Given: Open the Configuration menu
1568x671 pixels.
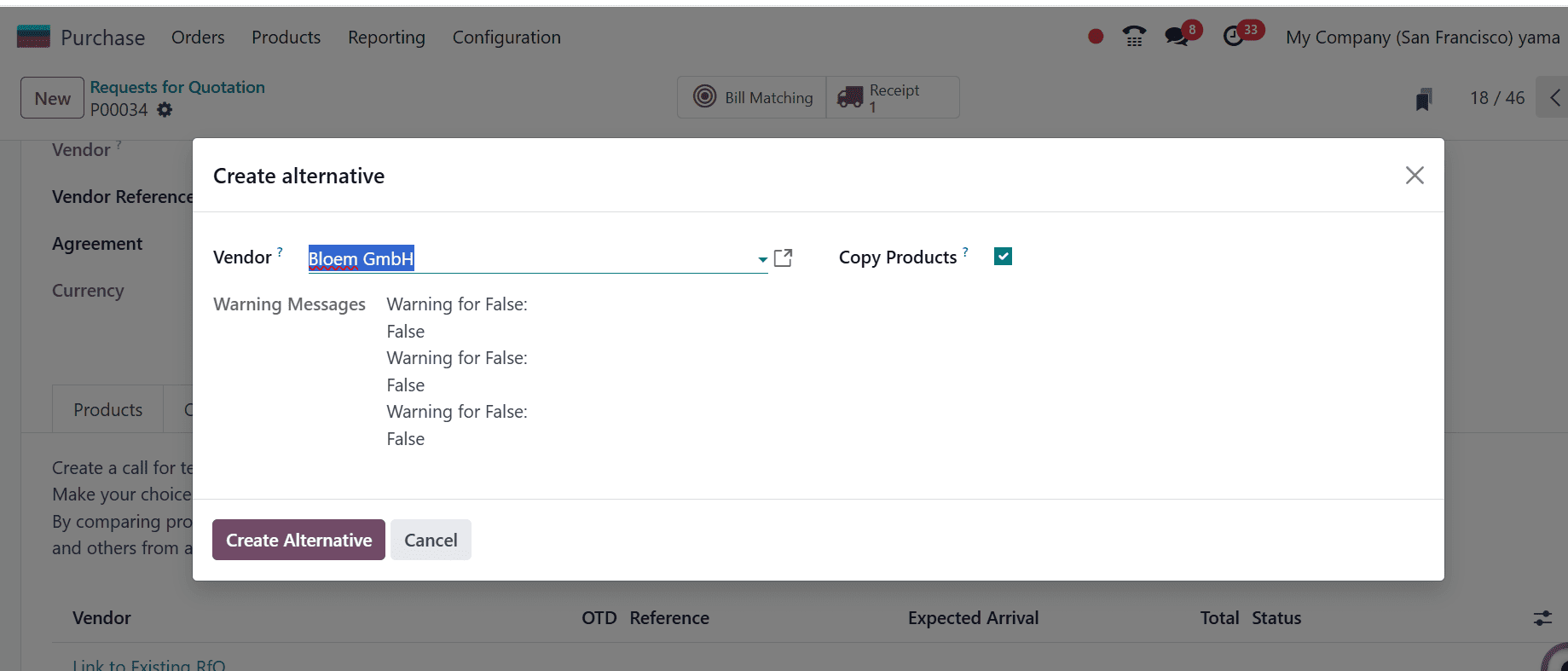Looking at the screenshot, I should tap(506, 37).
